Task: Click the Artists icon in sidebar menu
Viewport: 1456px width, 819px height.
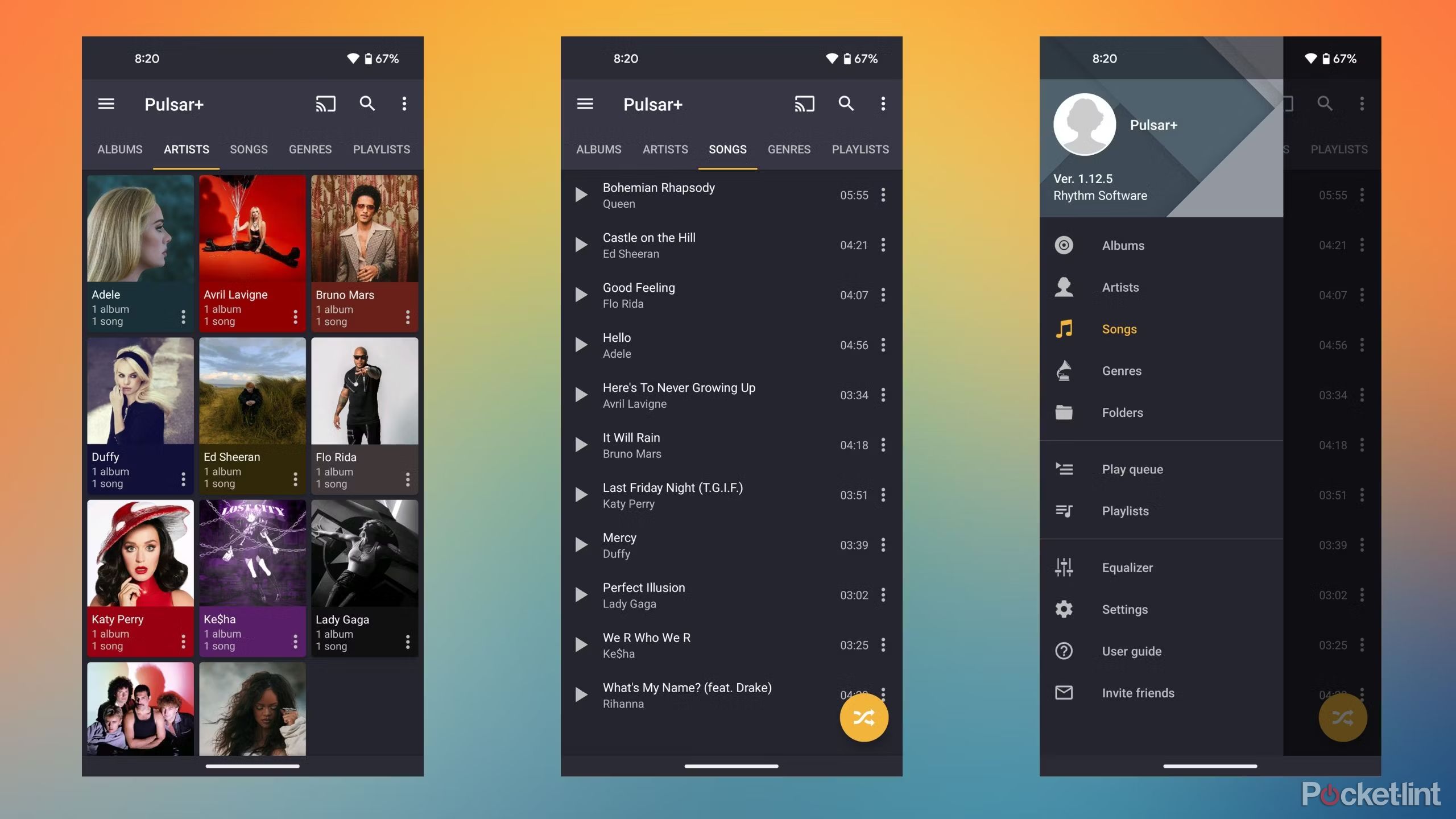Action: tap(1063, 287)
